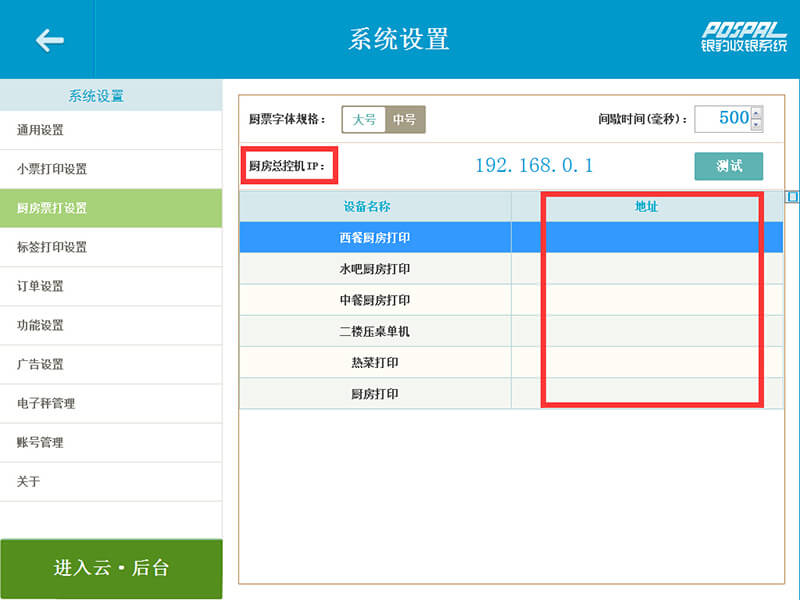Open 通用设置 general settings
Viewport: 800px width, 600px height.
41,130
